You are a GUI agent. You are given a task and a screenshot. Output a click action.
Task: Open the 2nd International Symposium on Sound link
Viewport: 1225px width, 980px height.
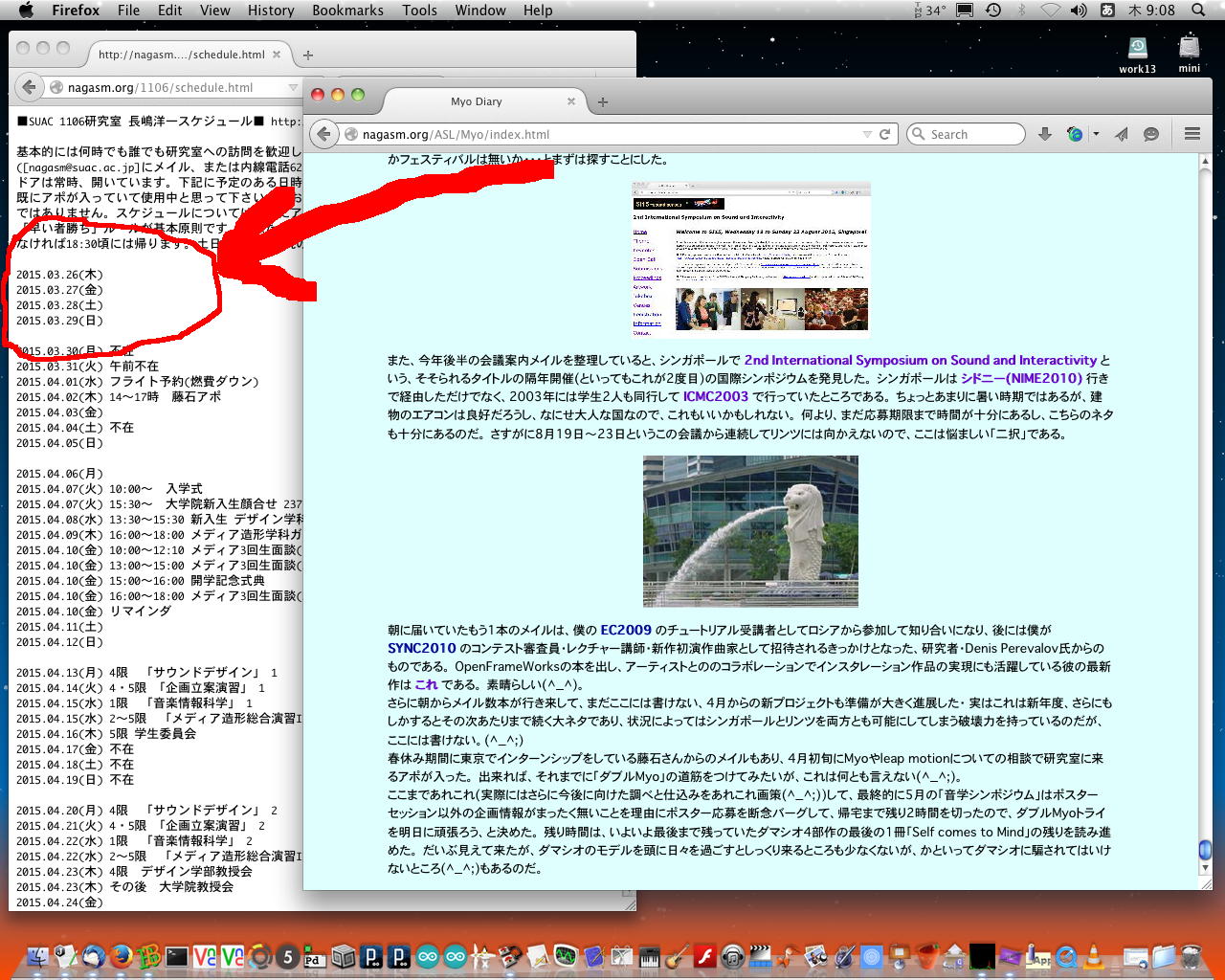point(921,361)
